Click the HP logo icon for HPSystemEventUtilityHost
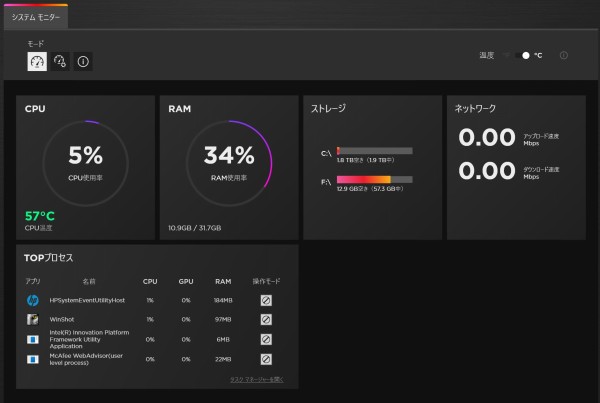The width and height of the screenshot is (600, 403). point(33,299)
